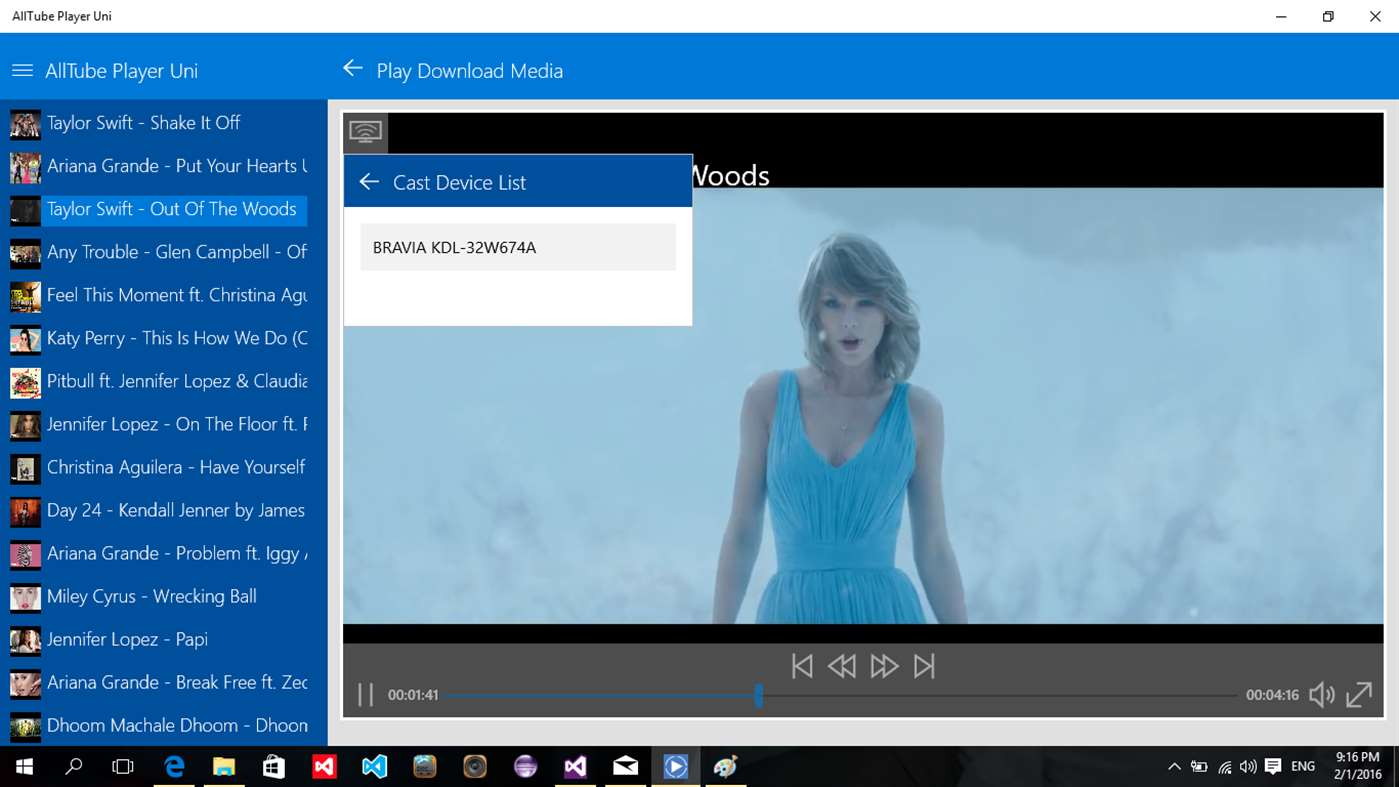This screenshot has width=1399, height=787.
Task: Select BRAVIA KDL-32W674A cast device
Action: [x=518, y=247]
